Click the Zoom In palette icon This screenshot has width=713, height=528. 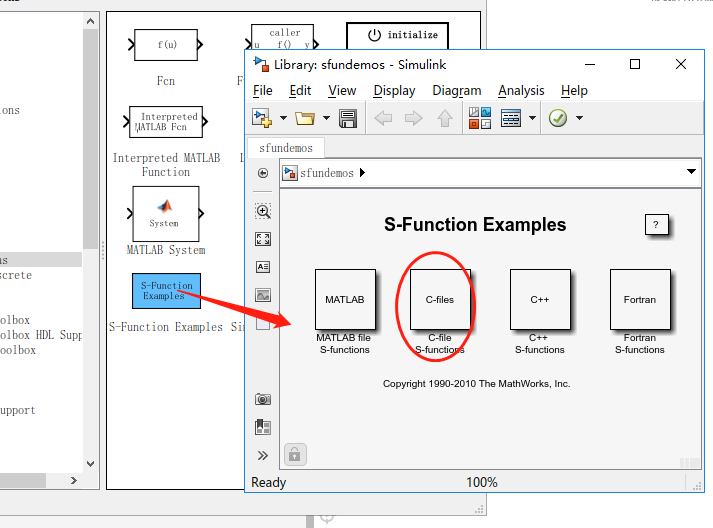coord(263,211)
